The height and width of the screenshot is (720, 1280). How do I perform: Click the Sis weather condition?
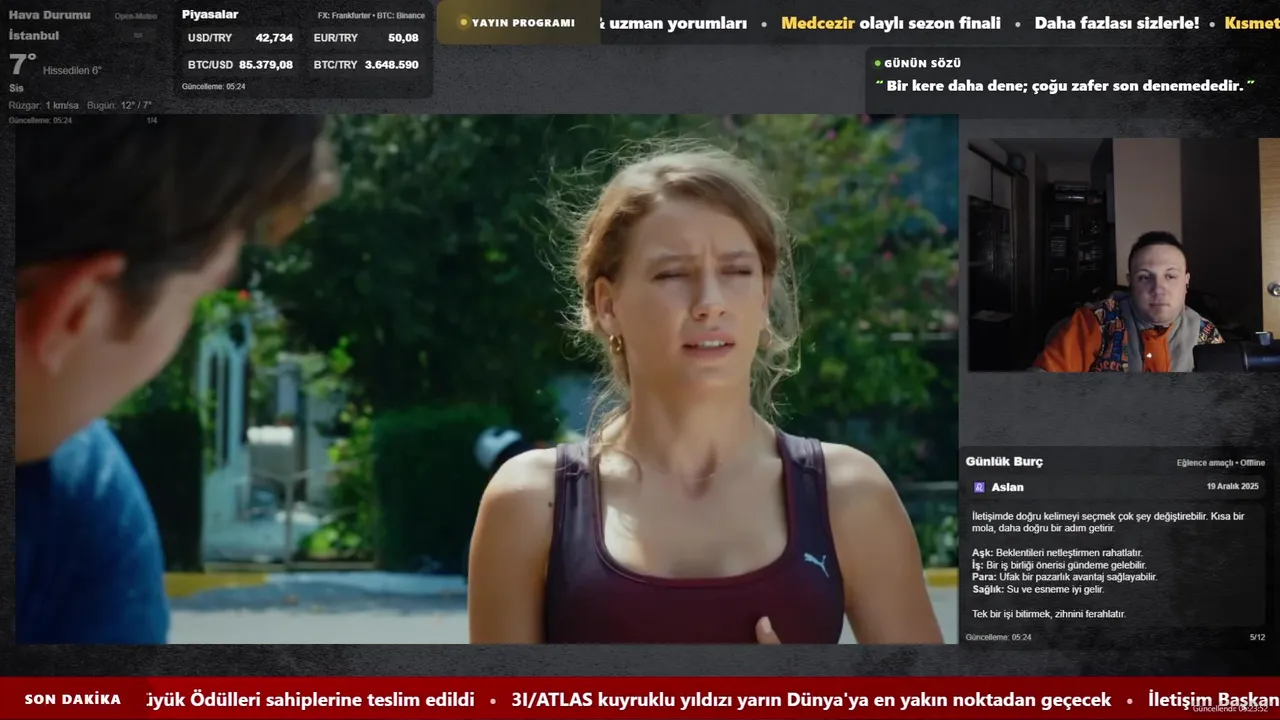[x=16, y=88]
